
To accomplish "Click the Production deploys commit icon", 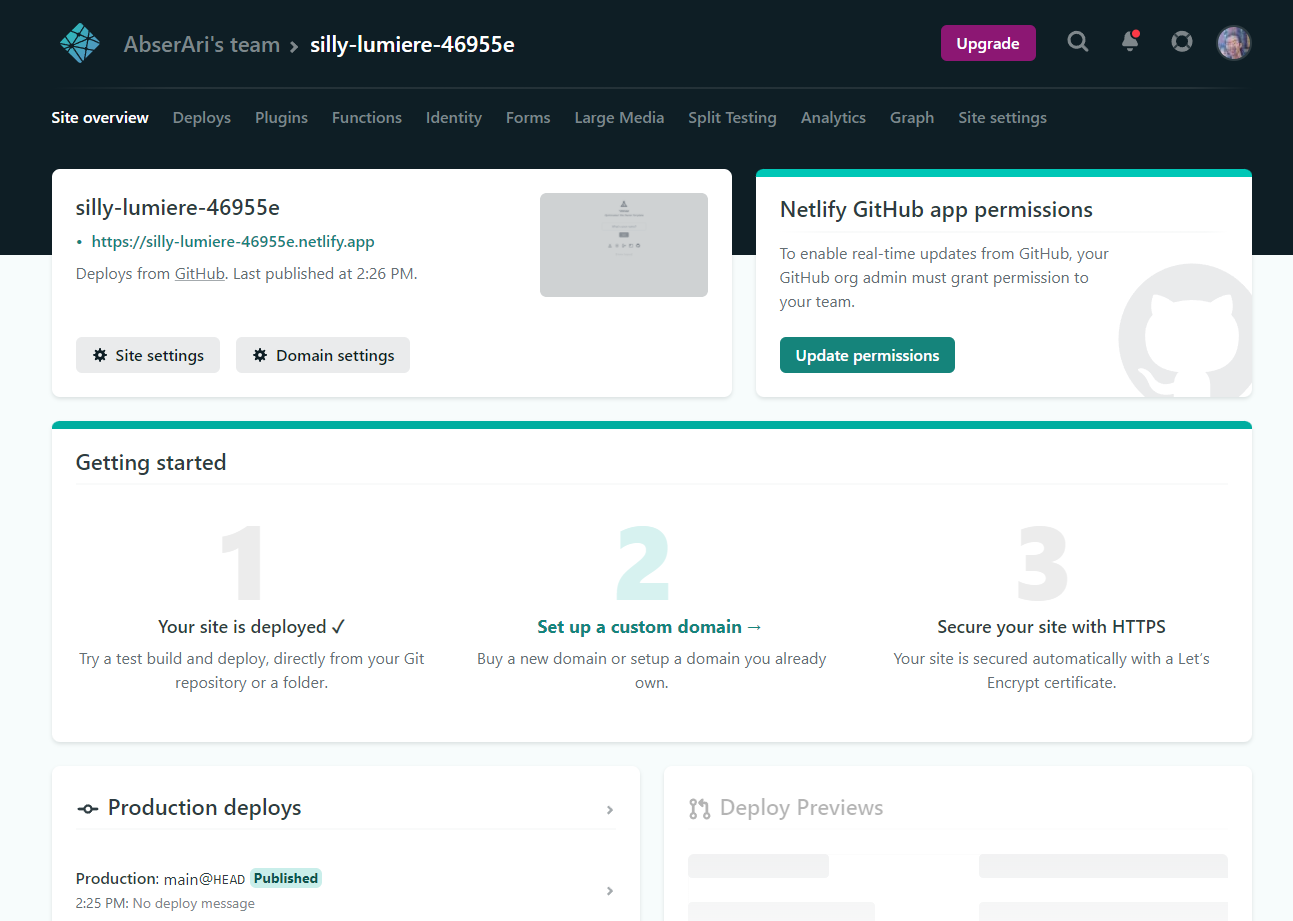I will (88, 809).
